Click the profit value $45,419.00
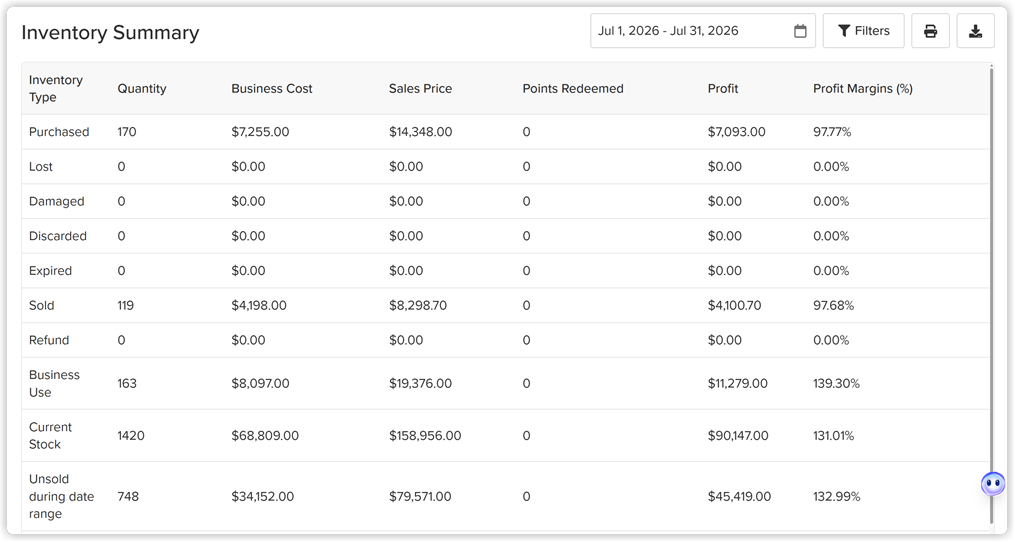Image resolution: width=1015 pixels, height=542 pixels. pyautogui.click(x=739, y=497)
